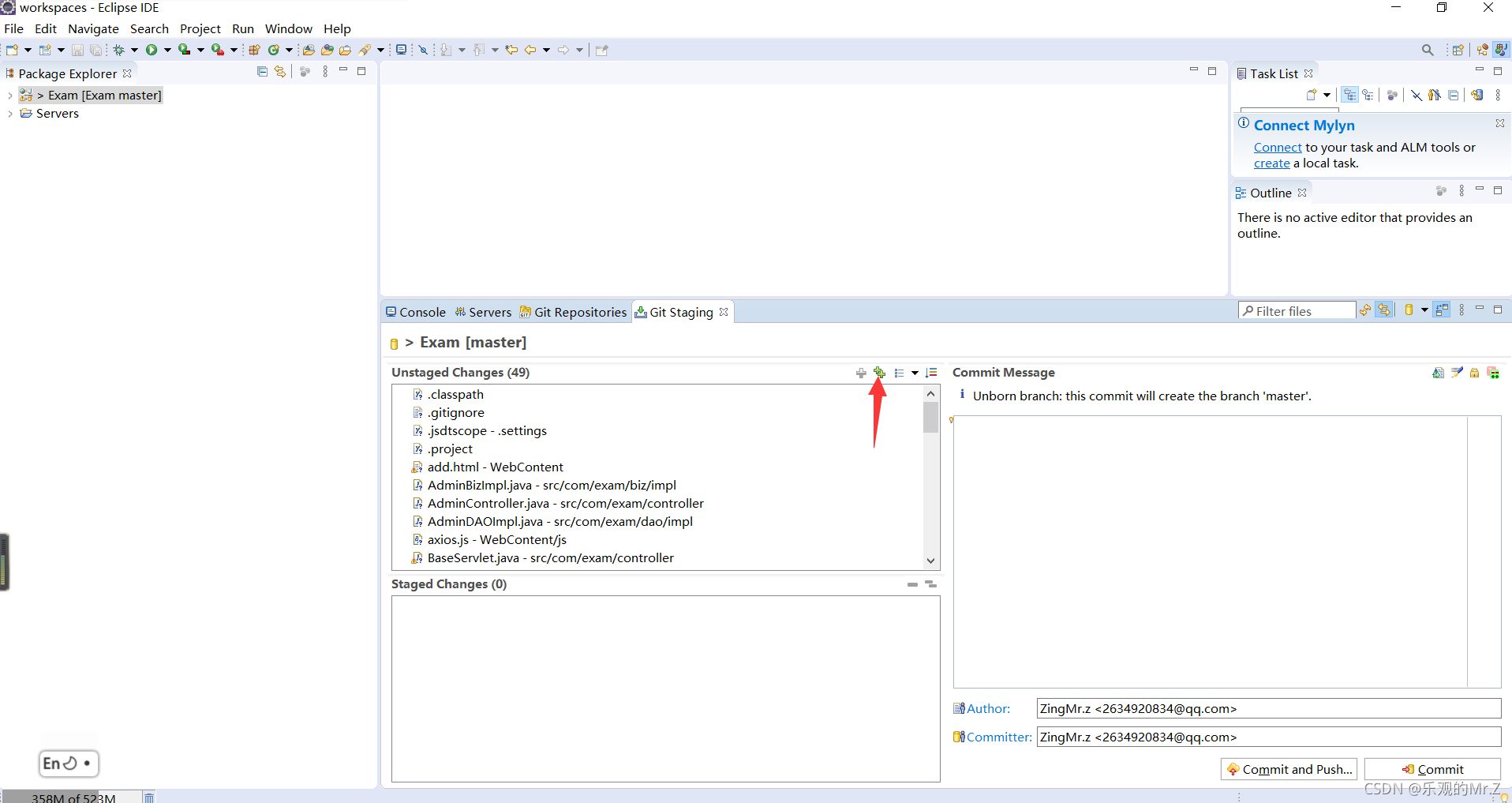Open the New Task dropdown in Task List
1512x803 pixels.
tap(1327, 95)
